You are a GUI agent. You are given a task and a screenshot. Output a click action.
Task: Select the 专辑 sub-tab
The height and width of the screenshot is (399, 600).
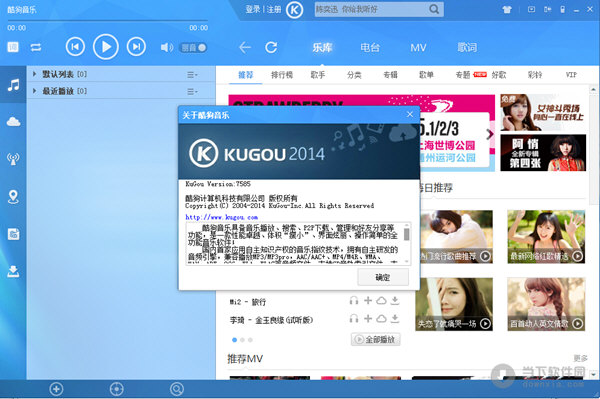(x=390, y=75)
